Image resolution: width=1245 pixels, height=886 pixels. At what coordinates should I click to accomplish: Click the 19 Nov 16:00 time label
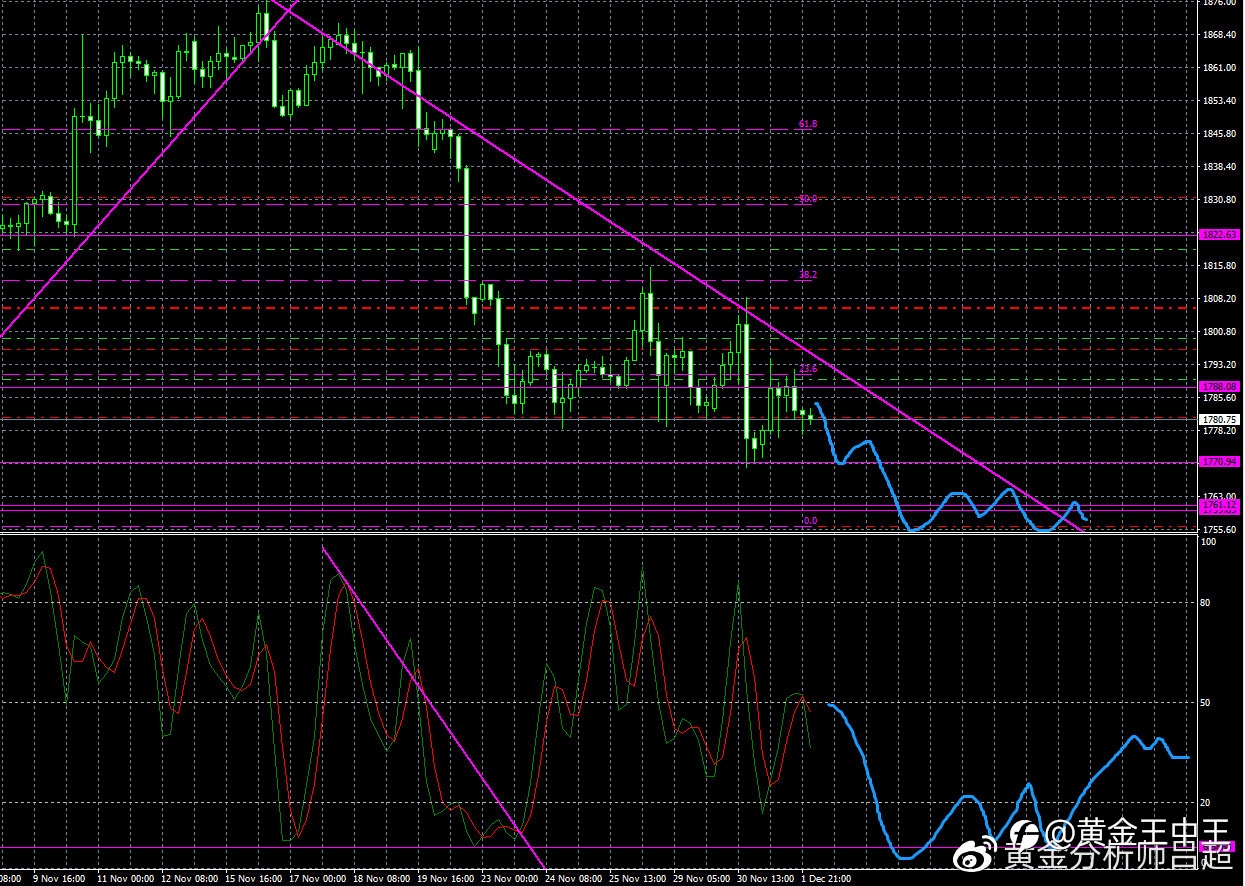tap(447, 879)
